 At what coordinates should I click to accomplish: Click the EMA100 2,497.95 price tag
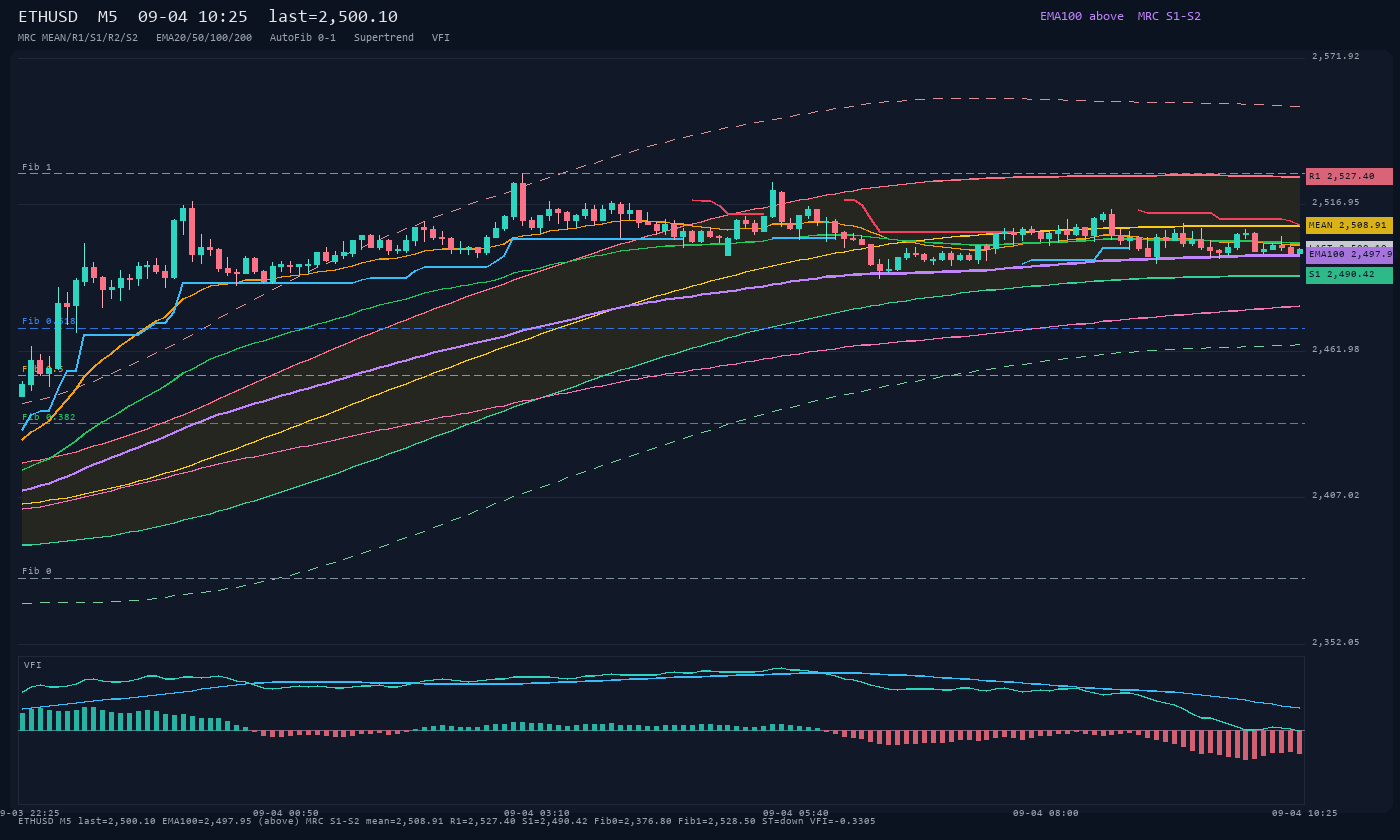[1349, 255]
